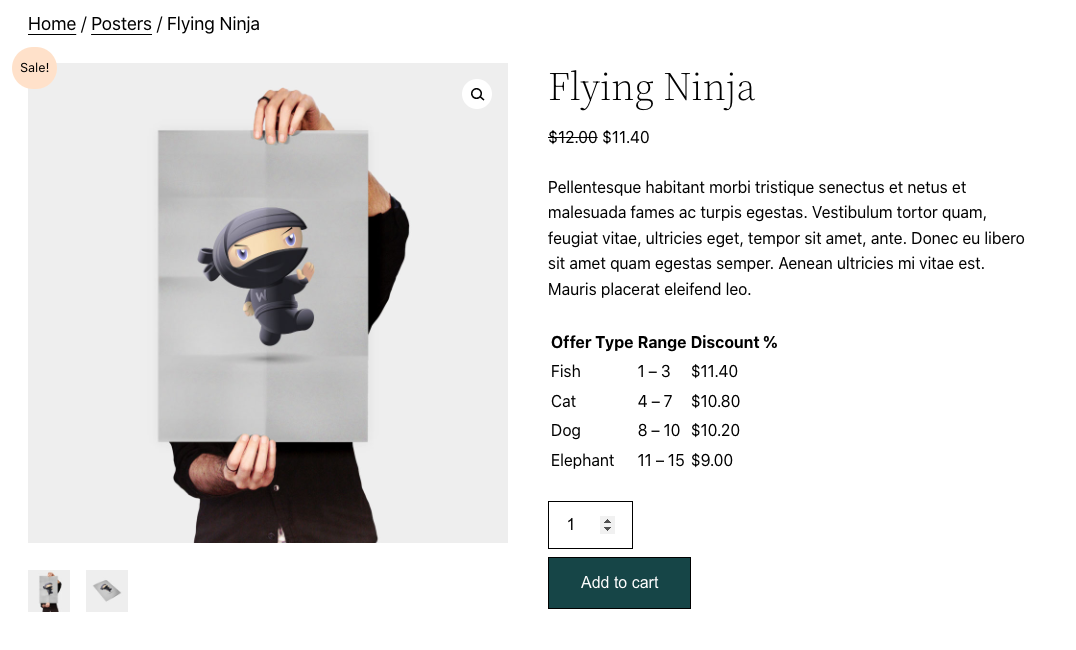Screen dimensions: 1076x650
Task: Focus the quantity number input field
Action: [x=577, y=525]
